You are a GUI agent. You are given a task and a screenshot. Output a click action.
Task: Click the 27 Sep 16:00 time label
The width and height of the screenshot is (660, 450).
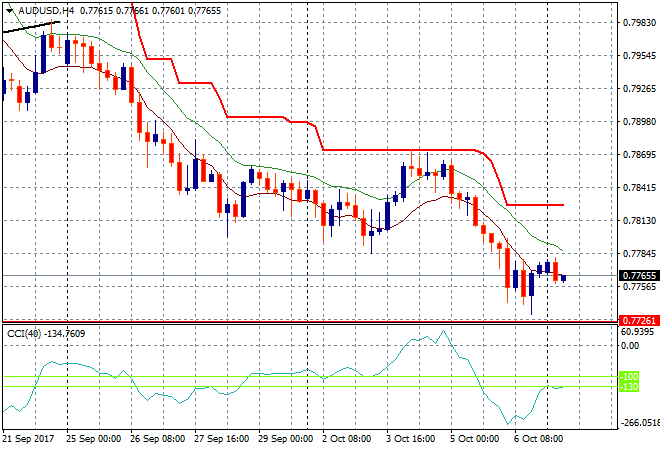221,439
